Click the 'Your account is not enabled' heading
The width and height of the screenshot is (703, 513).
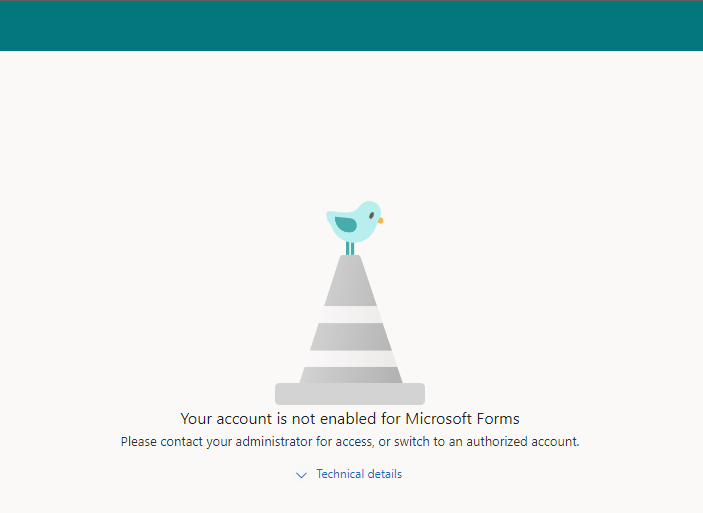(x=350, y=419)
